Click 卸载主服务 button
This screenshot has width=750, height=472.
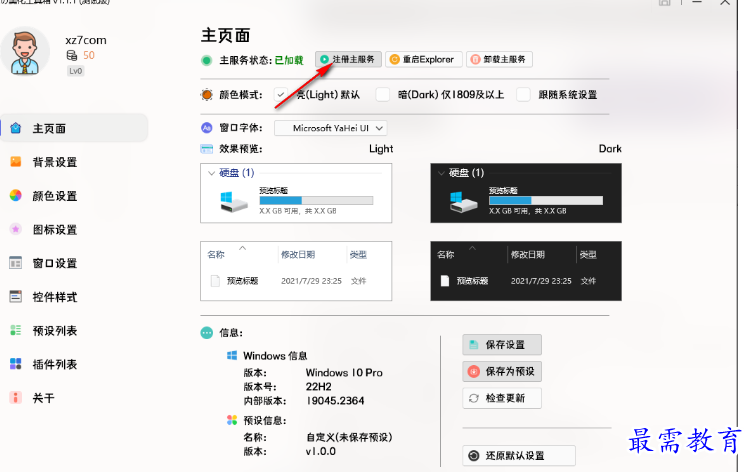[499, 59]
